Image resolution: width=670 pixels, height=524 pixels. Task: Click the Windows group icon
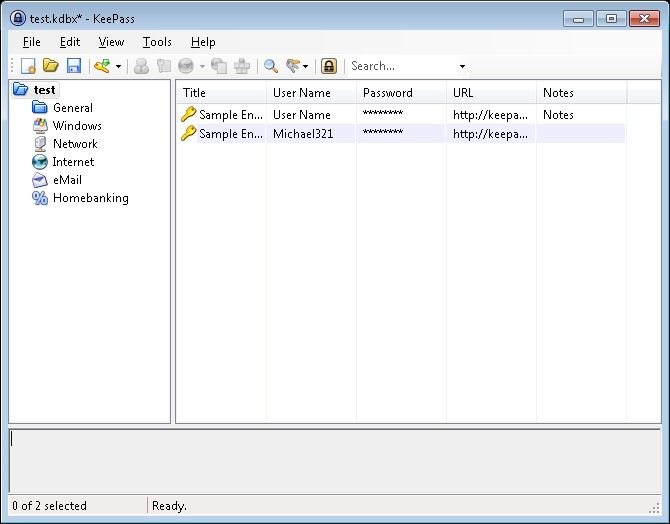[x=40, y=126]
